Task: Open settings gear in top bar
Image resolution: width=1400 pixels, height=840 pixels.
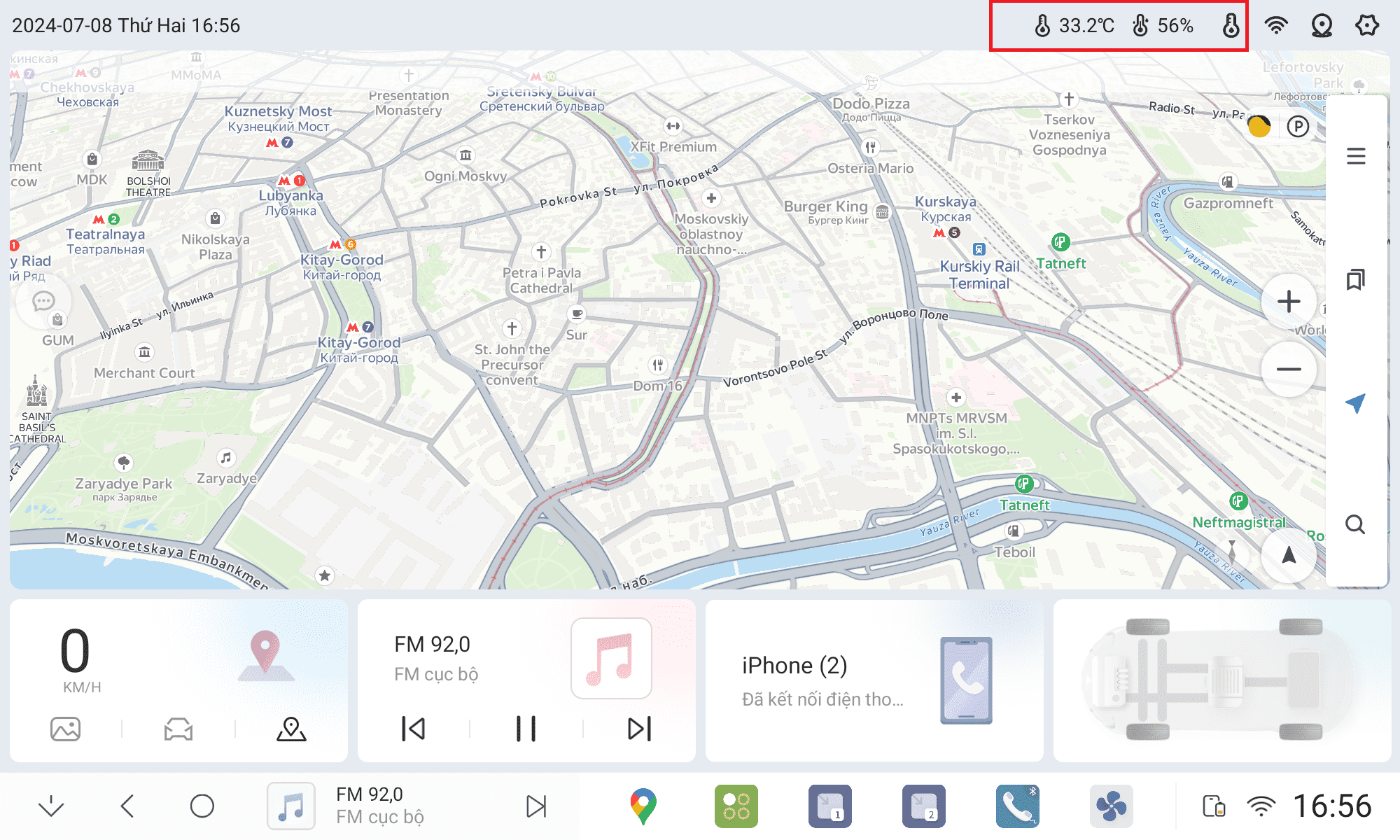Action: 1367,26
